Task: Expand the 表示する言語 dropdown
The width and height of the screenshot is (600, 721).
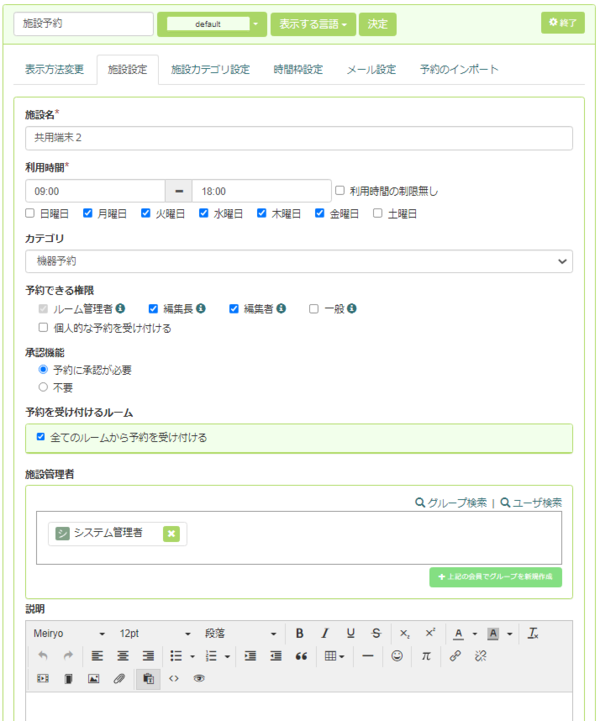Action: [x=313, y=23]
